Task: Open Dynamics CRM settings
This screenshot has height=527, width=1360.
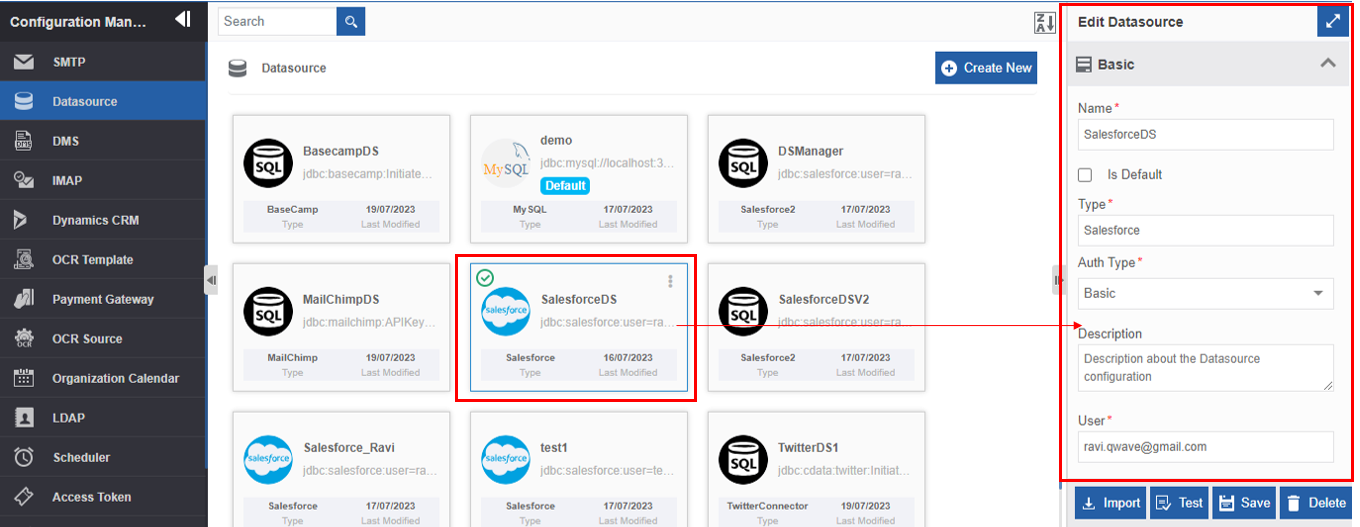Action: pyautogui.click(x=103, y=220)
